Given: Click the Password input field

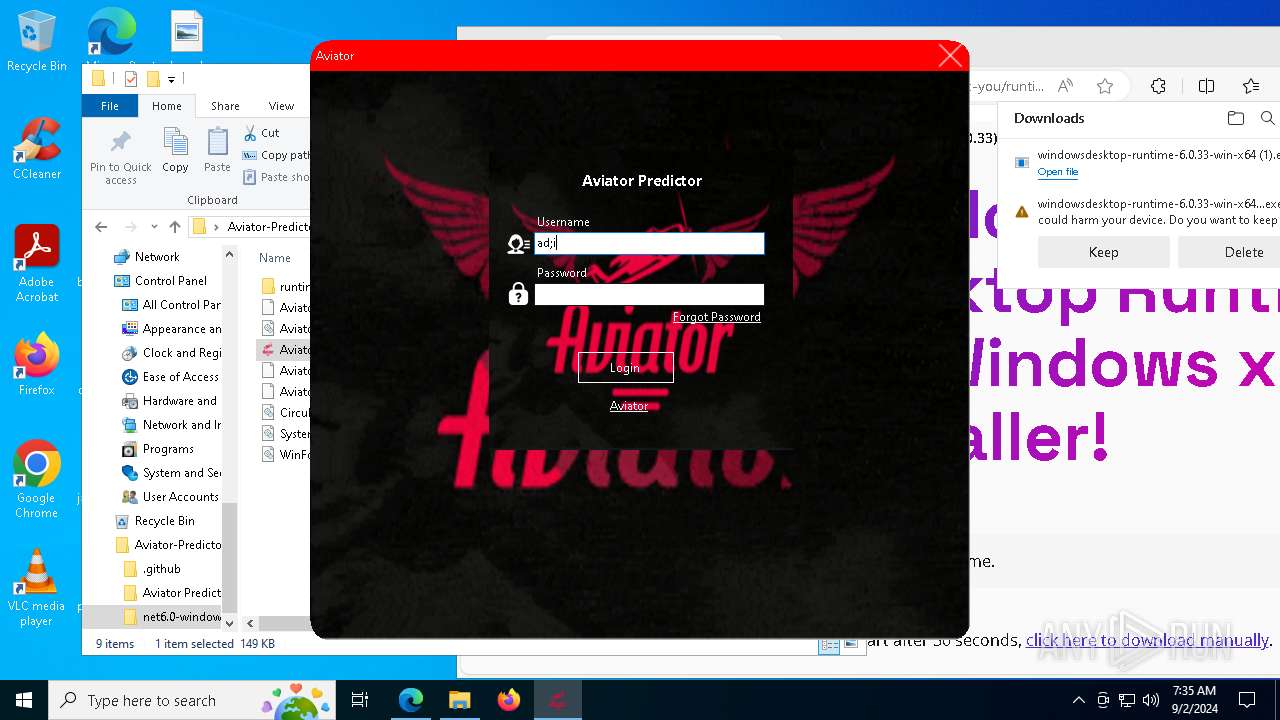Looking at the screenshot, I should [649, 294].
